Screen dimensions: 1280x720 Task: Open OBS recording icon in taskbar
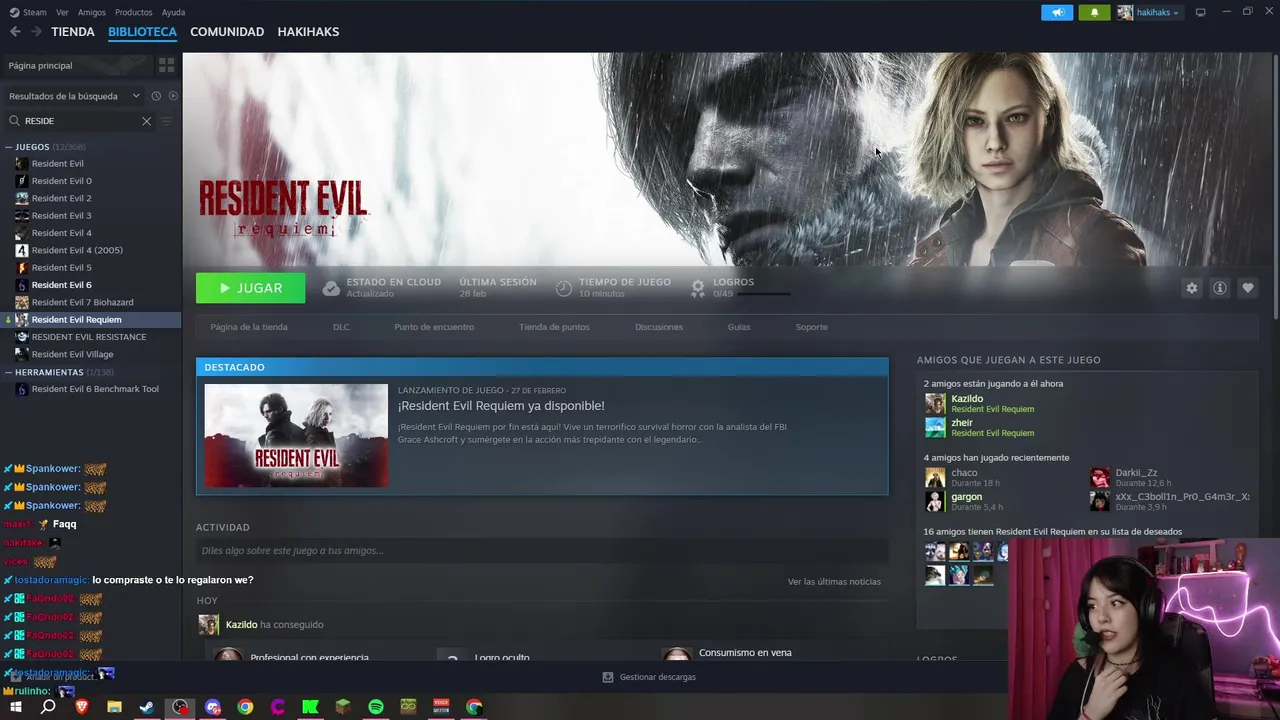pos(180,707)
